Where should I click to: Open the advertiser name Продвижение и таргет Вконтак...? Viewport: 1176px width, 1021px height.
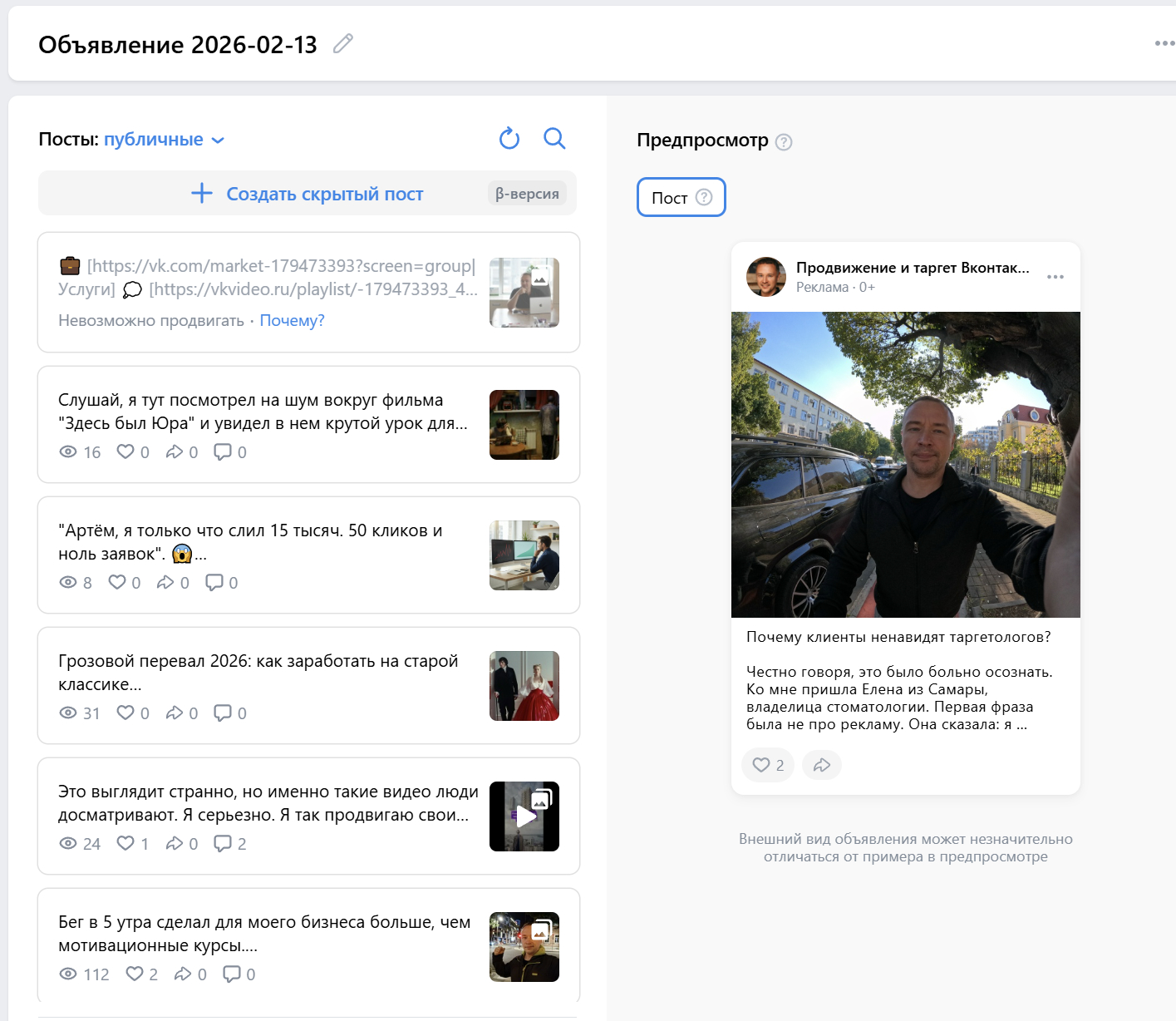(x=913, y=268)
